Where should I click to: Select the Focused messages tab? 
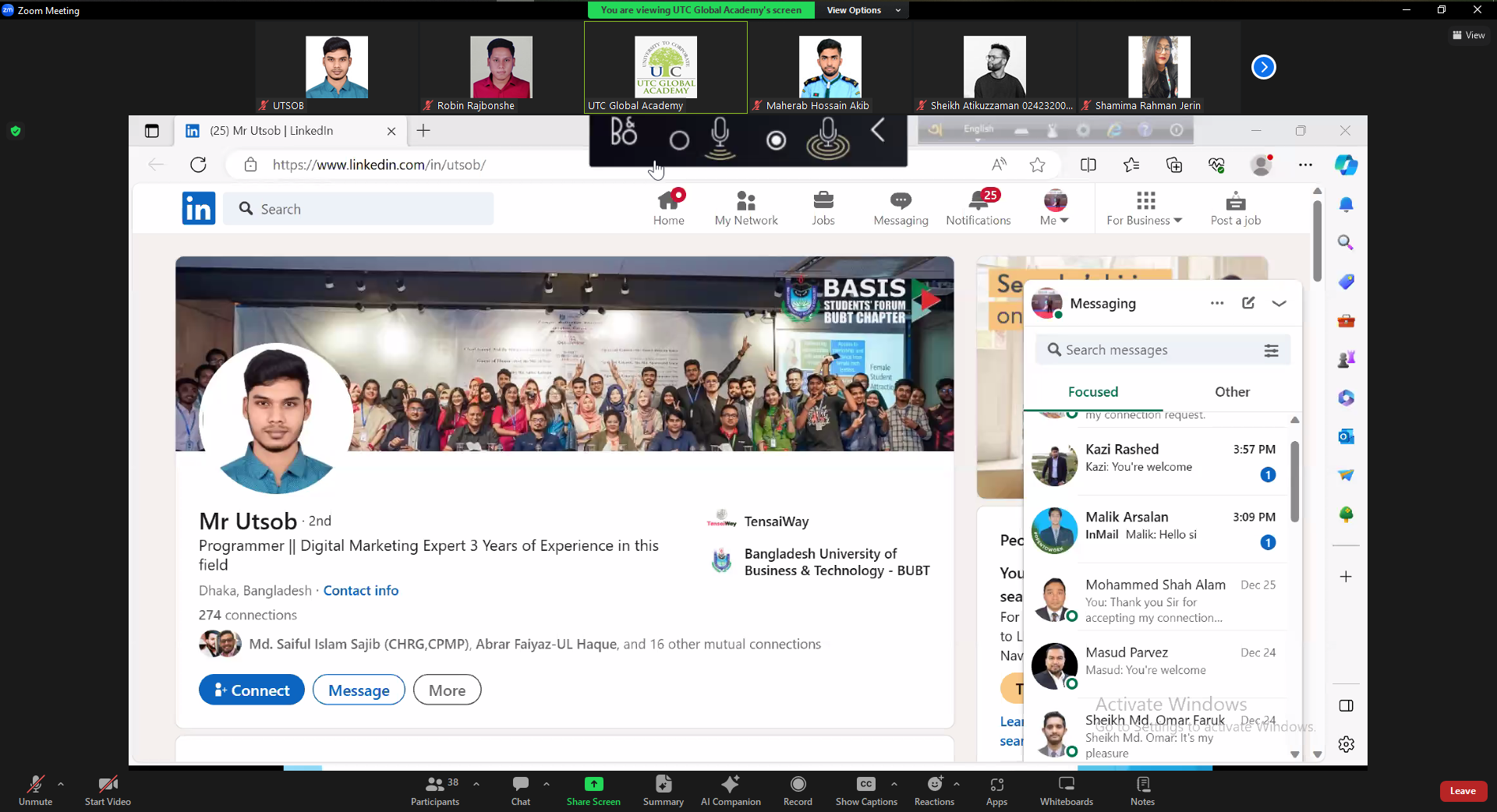(1092, 392)
